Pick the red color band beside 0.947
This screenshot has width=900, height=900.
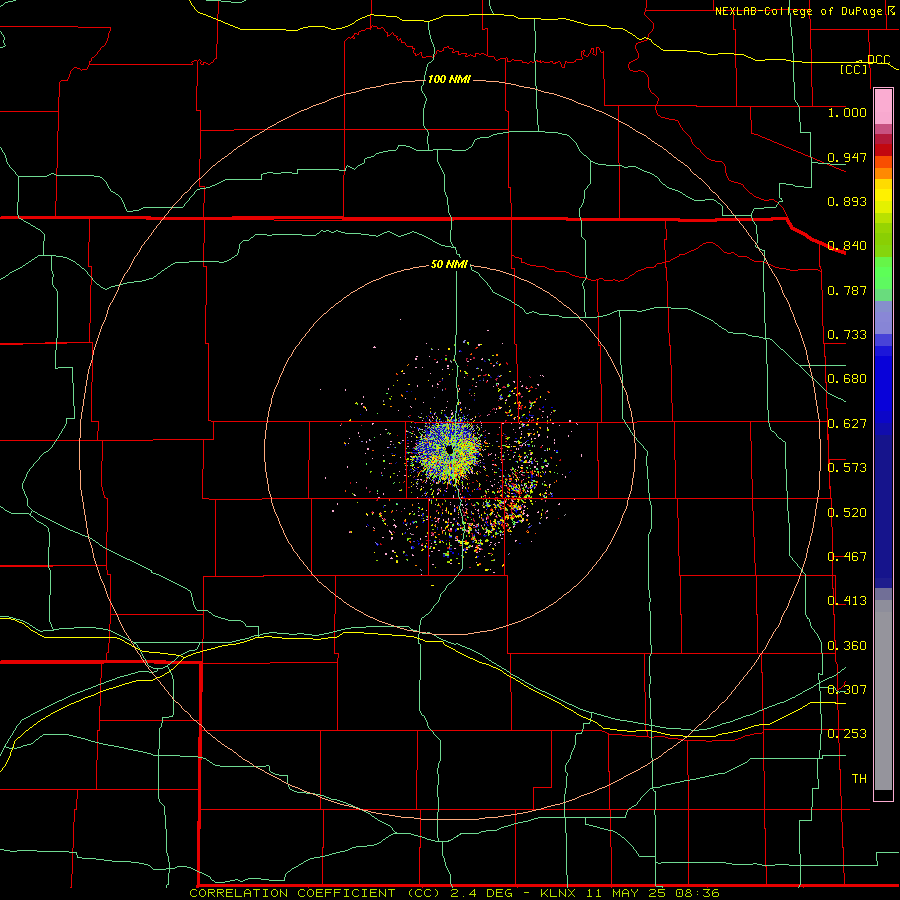tap(883, 150)
